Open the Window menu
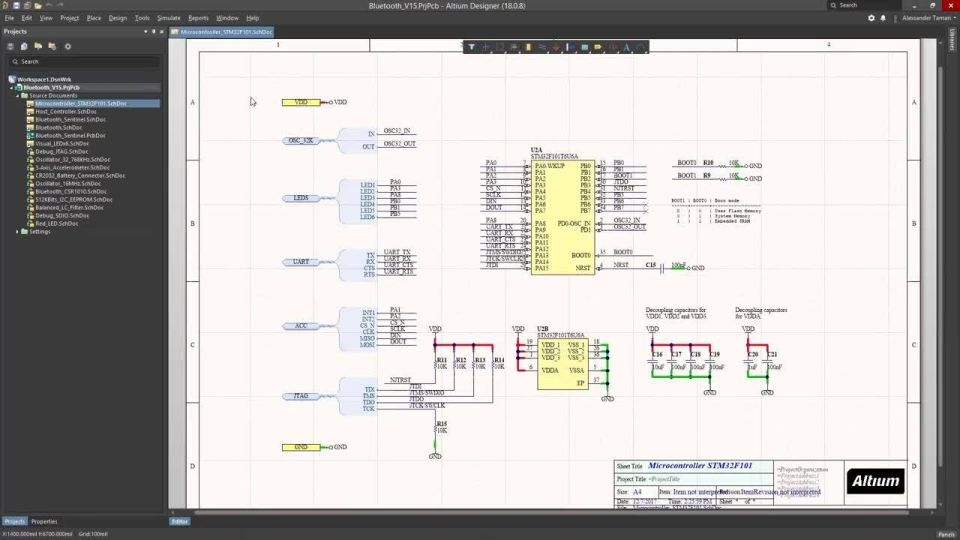 (227, 18)
